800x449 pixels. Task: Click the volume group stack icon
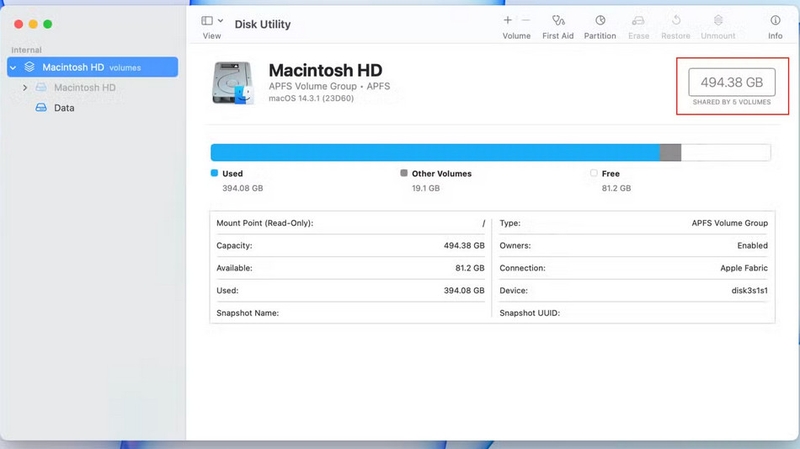30,67
